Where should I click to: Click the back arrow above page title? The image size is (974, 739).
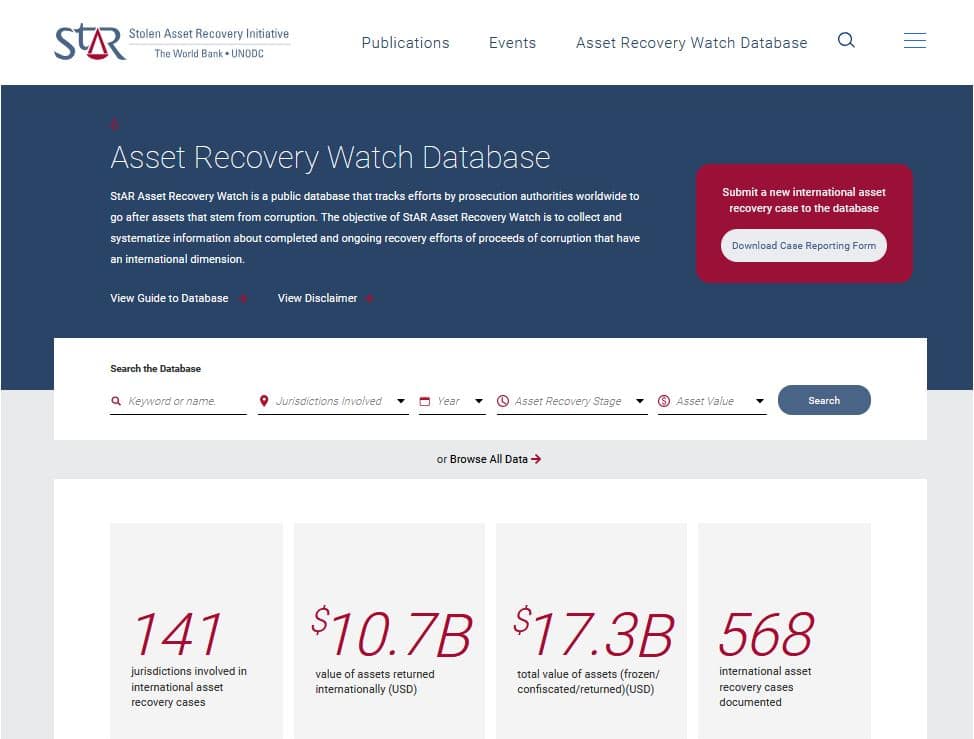tap(115, 125)
